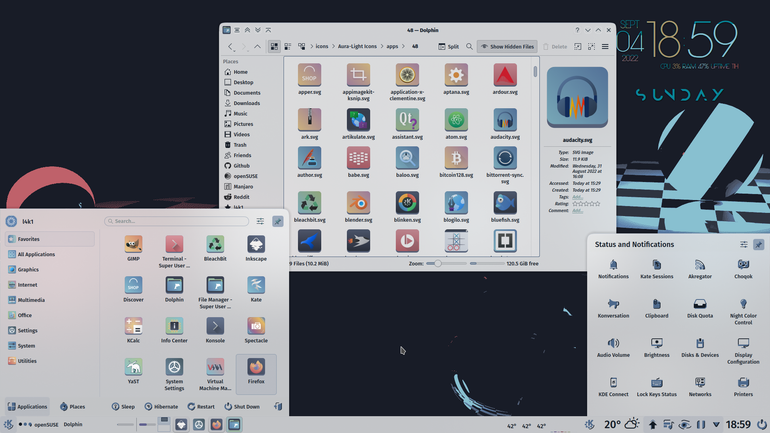
Task: Launch GIMP from the Favorites grid
Action: [133, 248]
